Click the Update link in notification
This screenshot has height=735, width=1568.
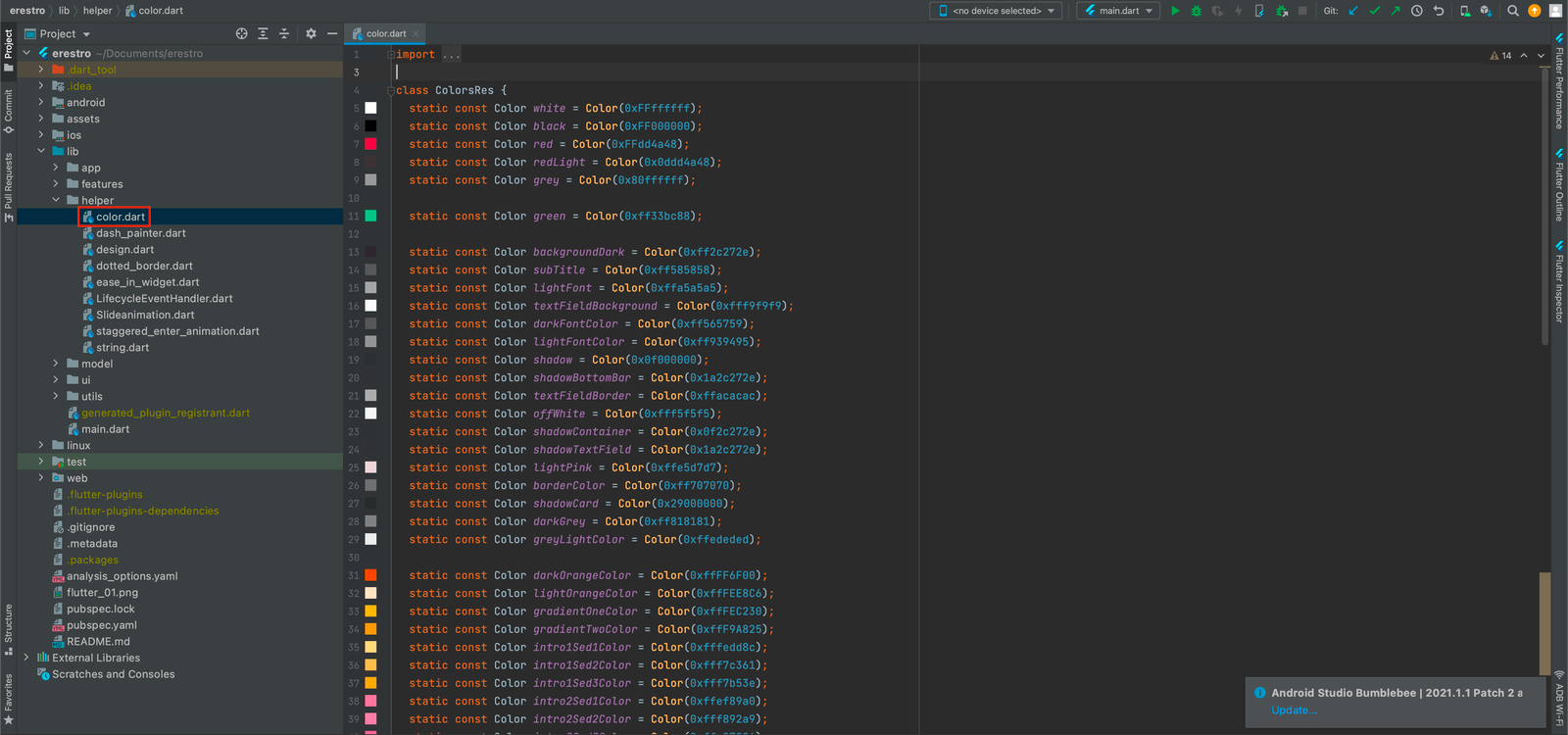click(x=1294, y=710)
